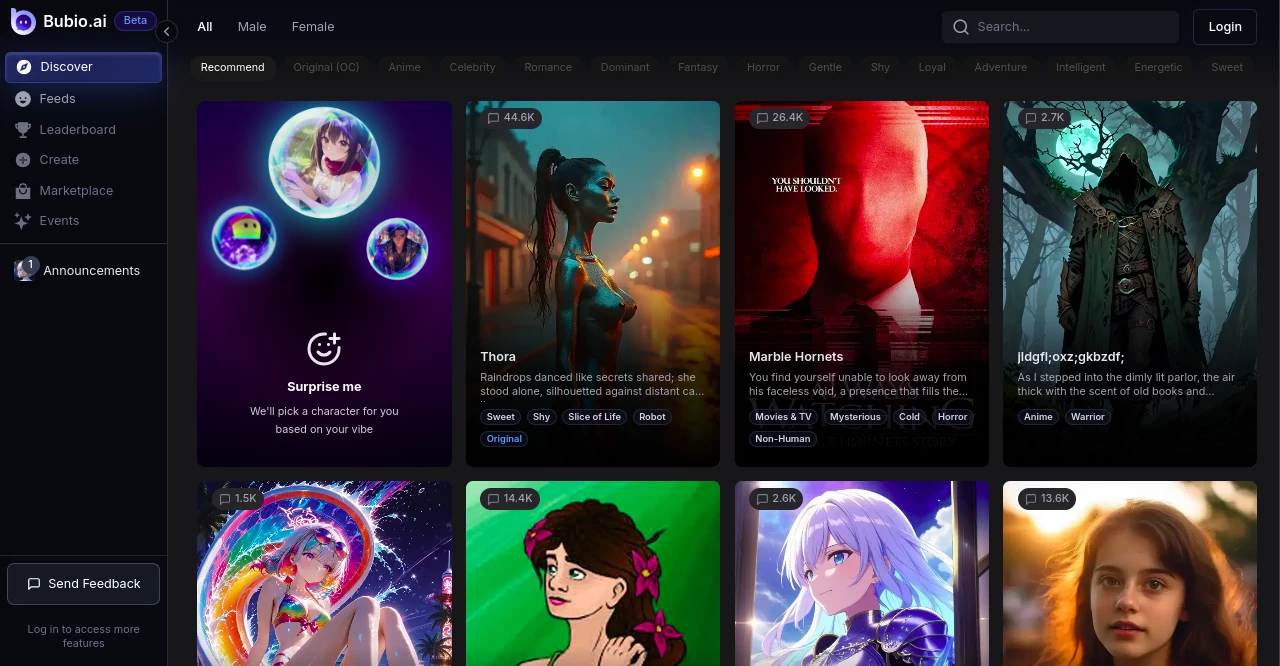Click the Create plus icon
Image resolution: width=1280 pixels, height=666 pixels.
point(23,159)
